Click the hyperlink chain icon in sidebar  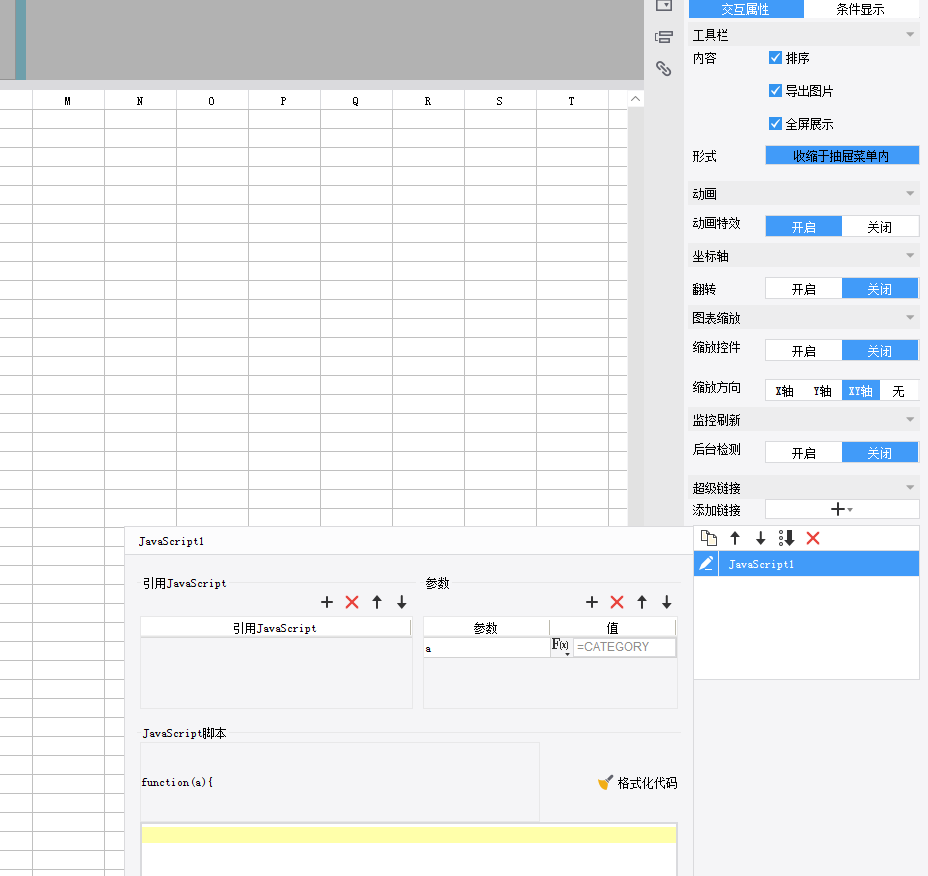pyautogui.click(x=663, y=68)
